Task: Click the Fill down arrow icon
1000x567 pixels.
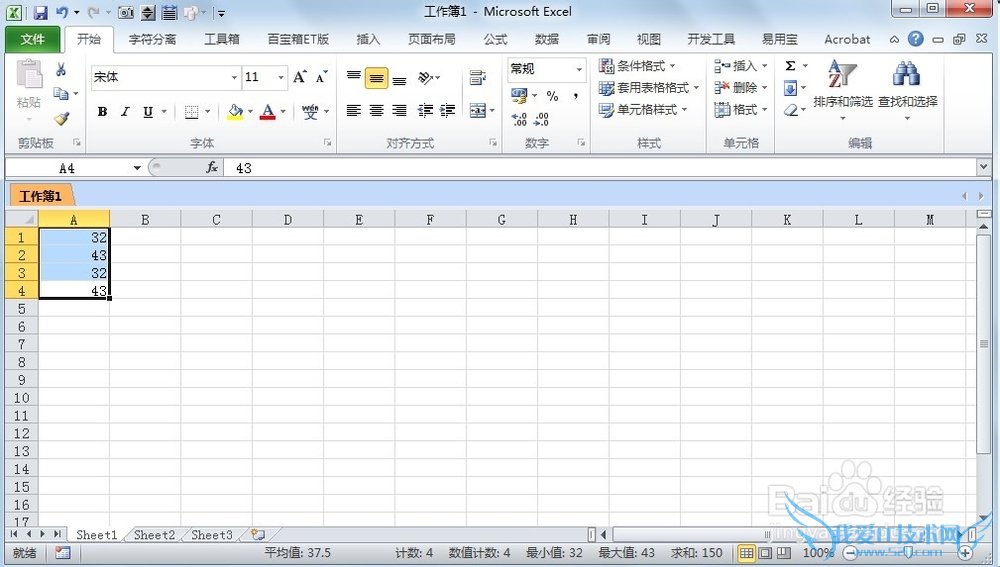Action: coord(790,88)
